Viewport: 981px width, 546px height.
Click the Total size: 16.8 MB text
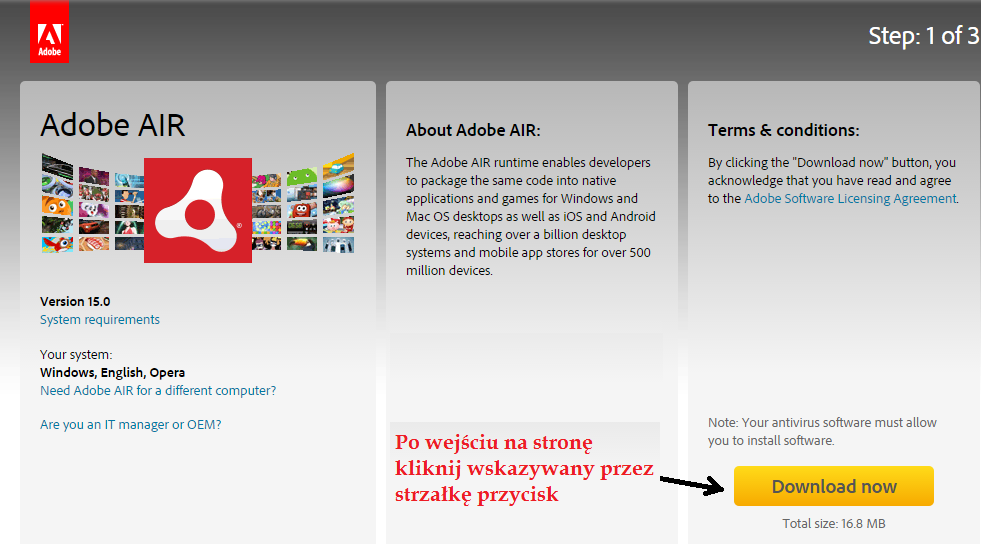tap(833, 523)
